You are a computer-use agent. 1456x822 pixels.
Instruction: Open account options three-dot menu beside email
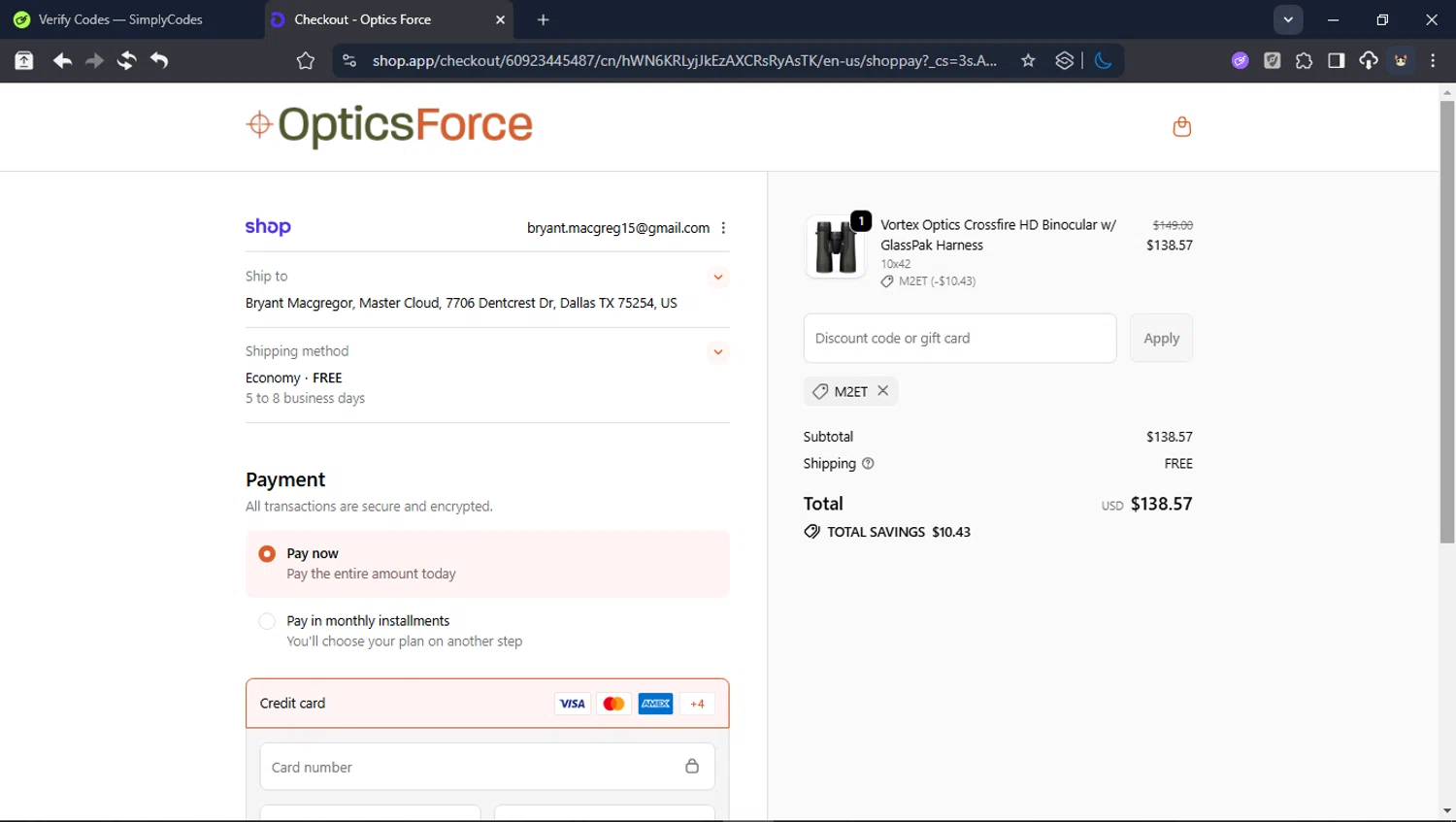coord(723,228)
